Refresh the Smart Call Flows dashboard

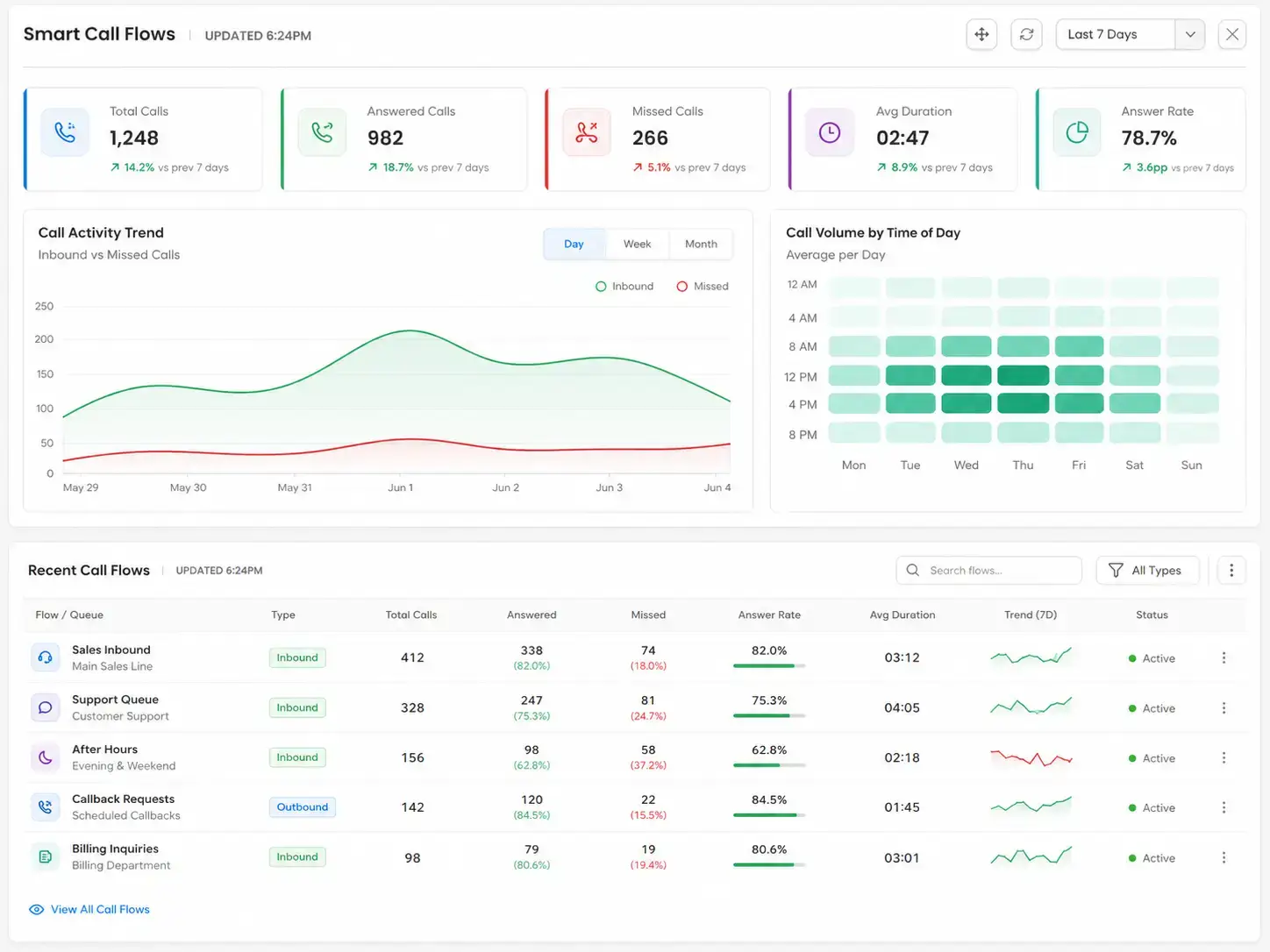(1026, 34)
